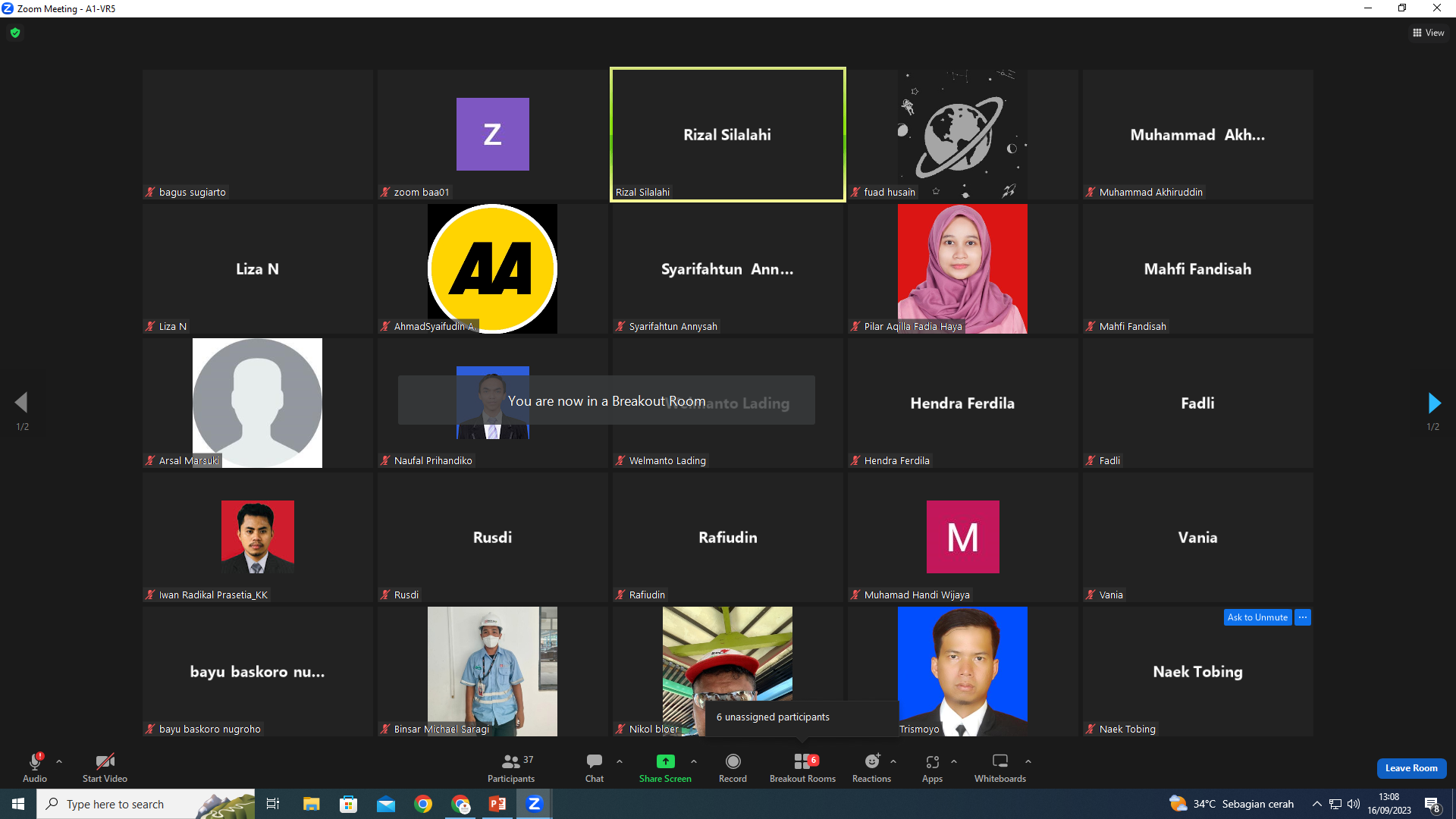Show hidden system tray icons
This screenshot has height=819, width=1456.
coord(1317,804)
